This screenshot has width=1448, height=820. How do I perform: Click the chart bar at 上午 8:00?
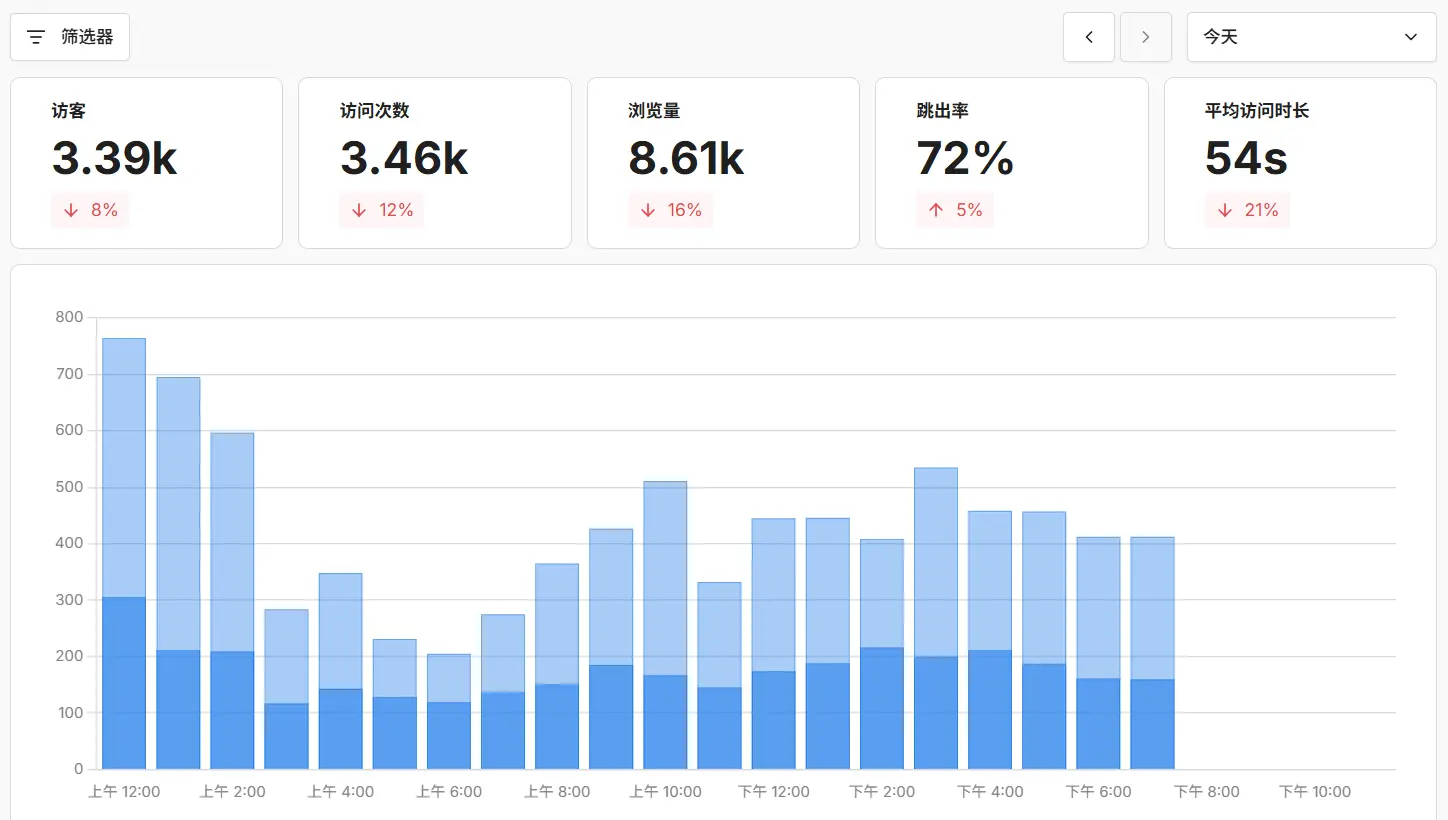click(x=557, y=666)
